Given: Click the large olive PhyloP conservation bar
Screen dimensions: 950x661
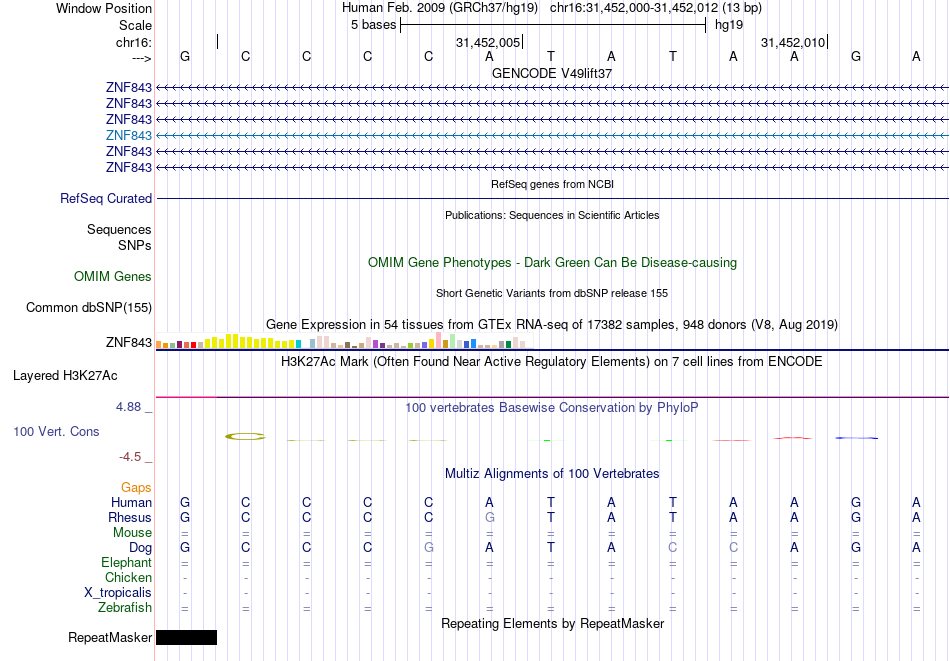Looking at the screenshot, I should click(x=245, y=436).
